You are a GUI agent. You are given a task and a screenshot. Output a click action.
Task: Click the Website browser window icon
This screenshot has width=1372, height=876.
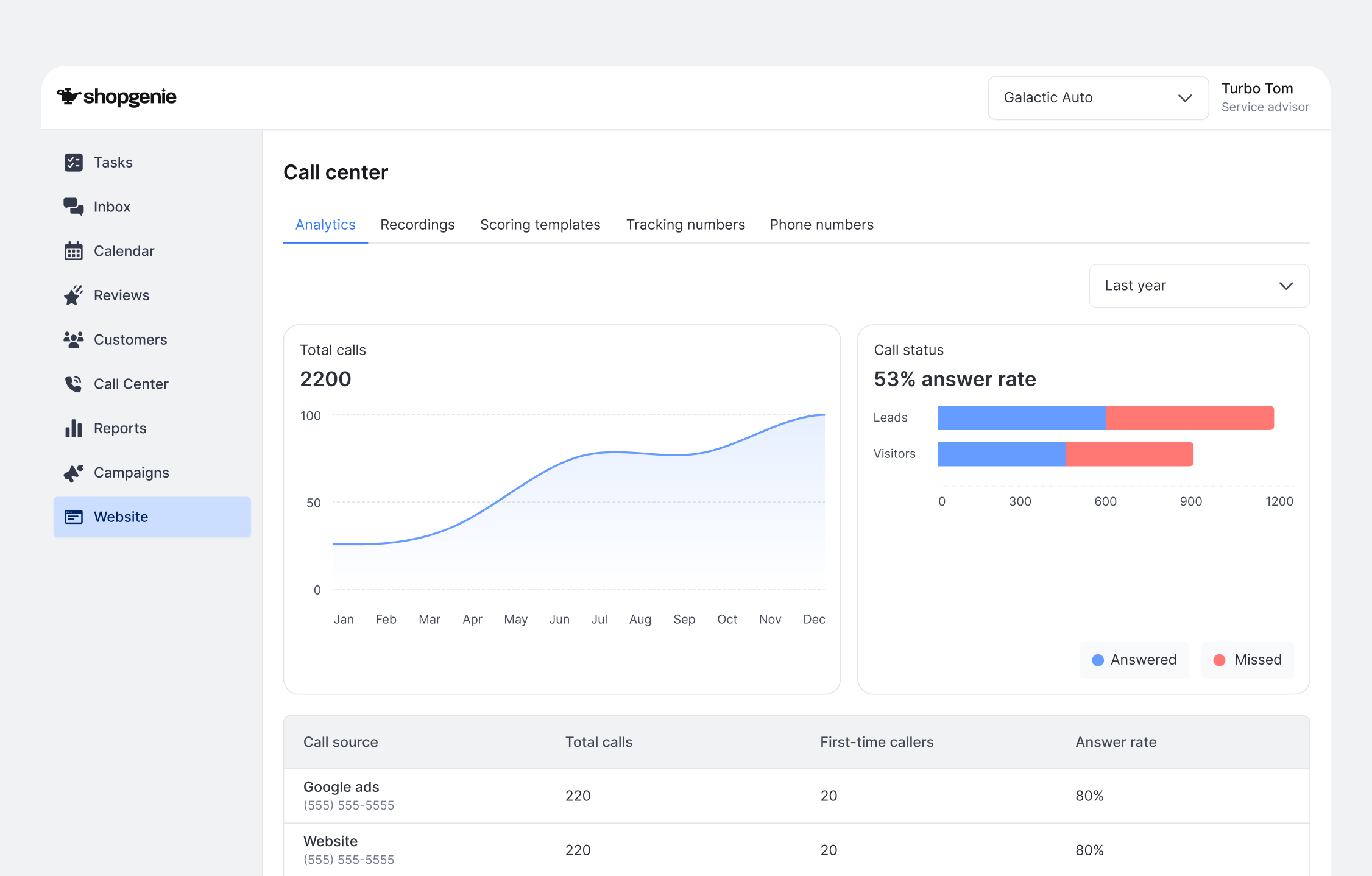point(73,517)
